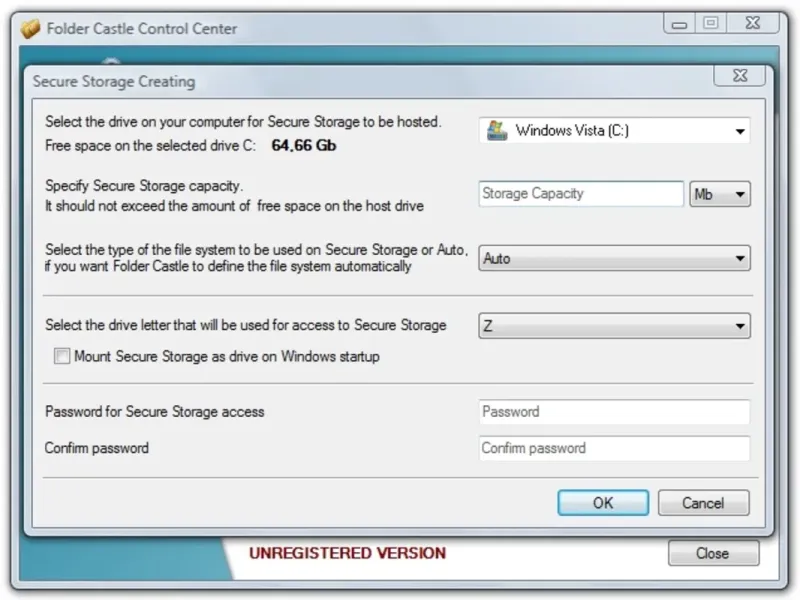The width and height of the screenshot is (800, 600).
Task: Click the 64,66 Gb free space value
Action: [x=304, y=145]
